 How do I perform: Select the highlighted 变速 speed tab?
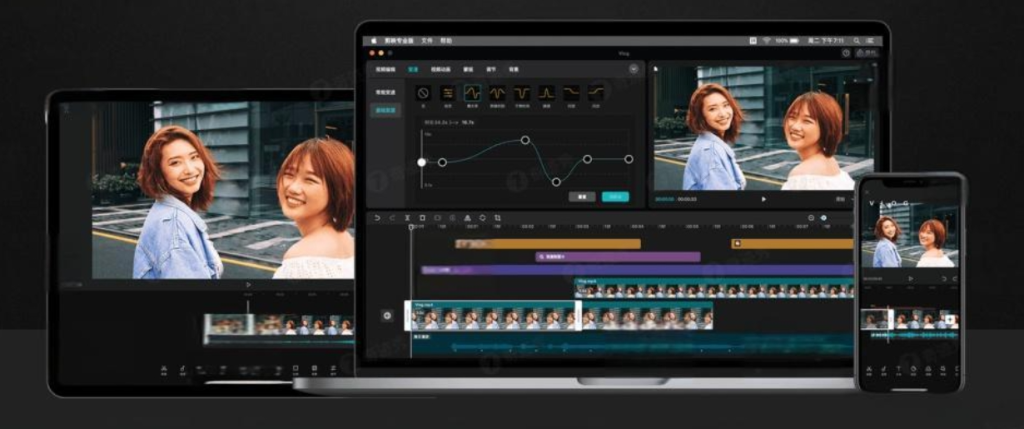413,69
